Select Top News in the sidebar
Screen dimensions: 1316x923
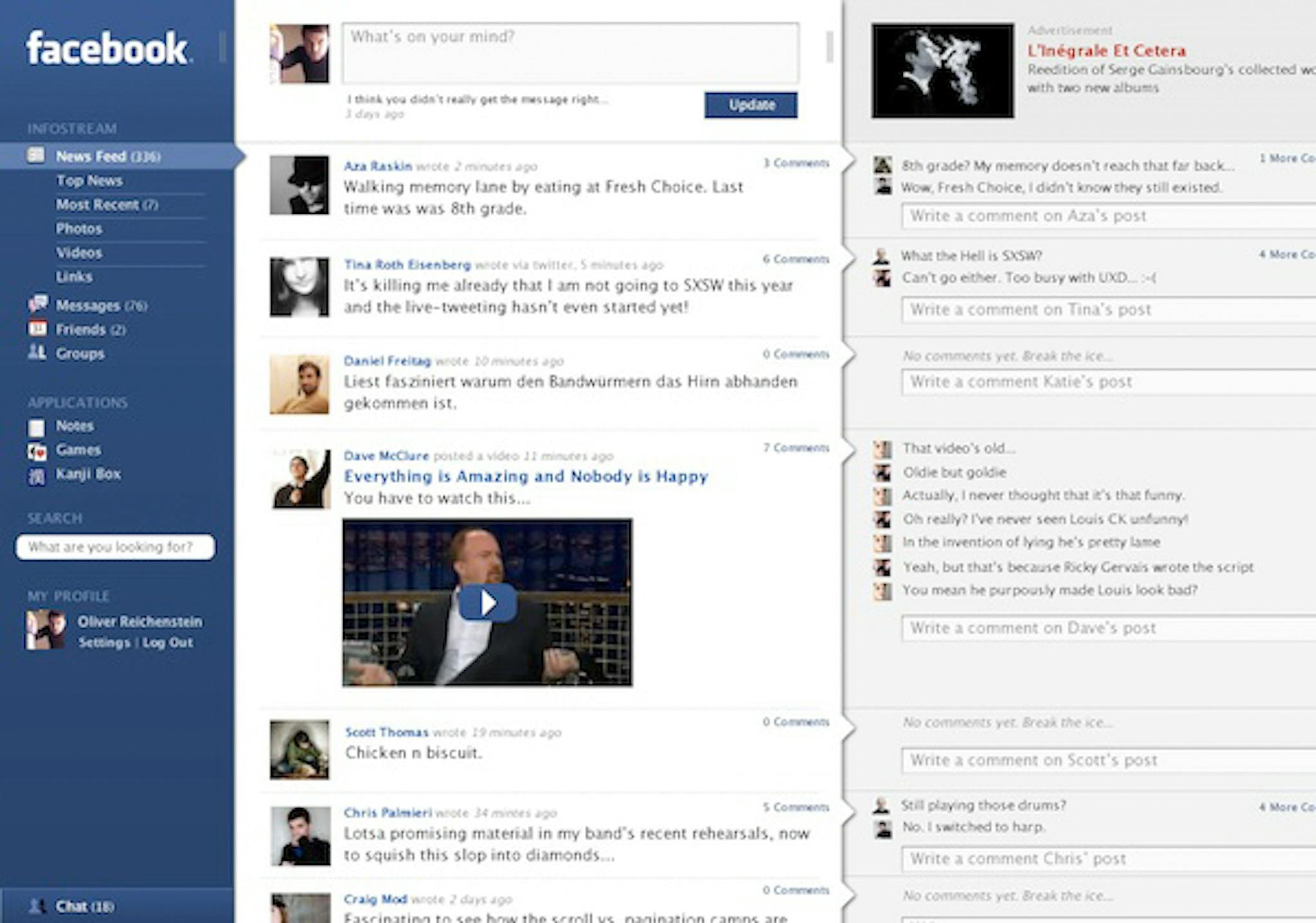click(x=89, y=180)
